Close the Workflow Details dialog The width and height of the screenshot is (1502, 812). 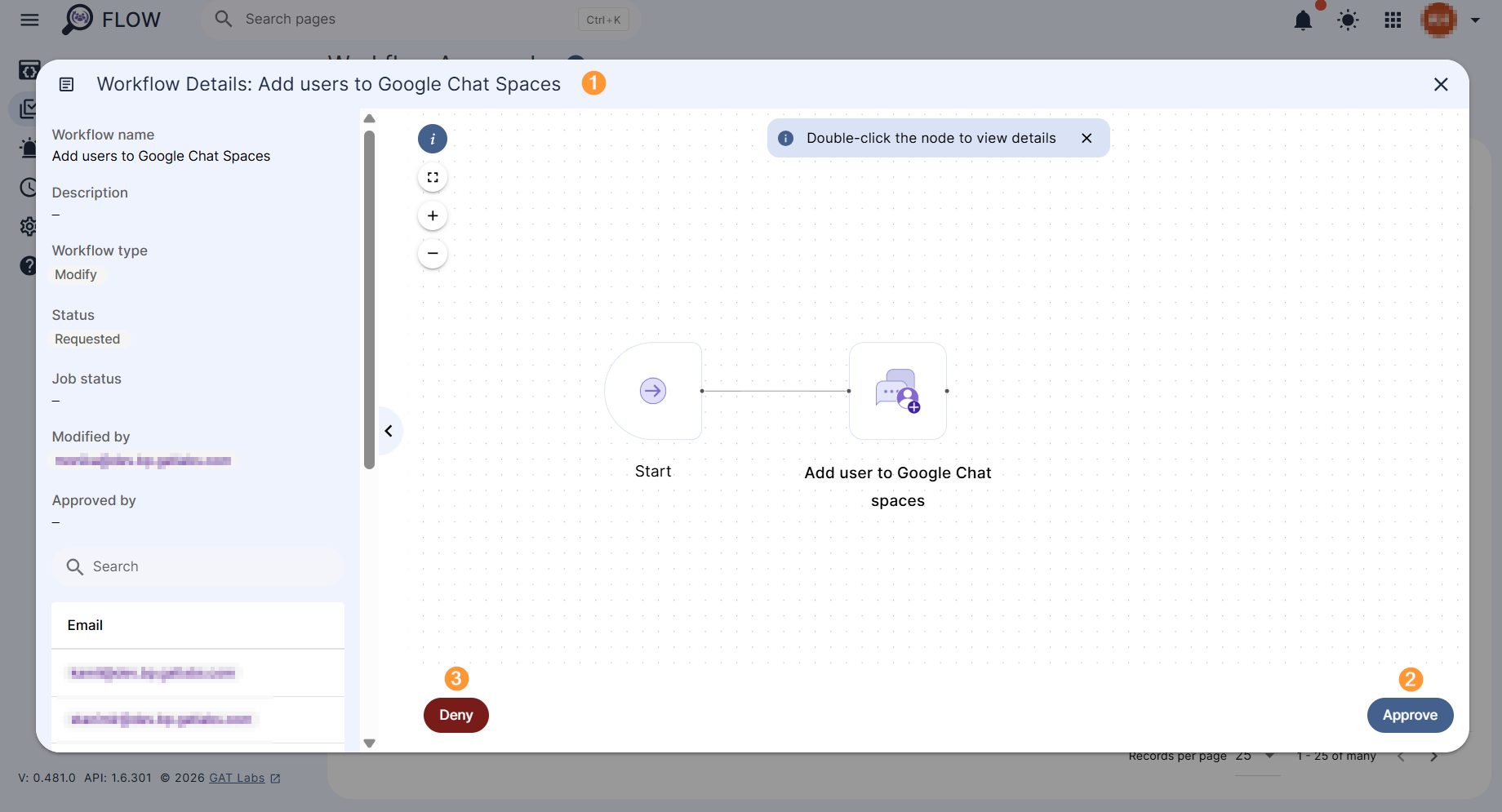(x=1441, y=84)
